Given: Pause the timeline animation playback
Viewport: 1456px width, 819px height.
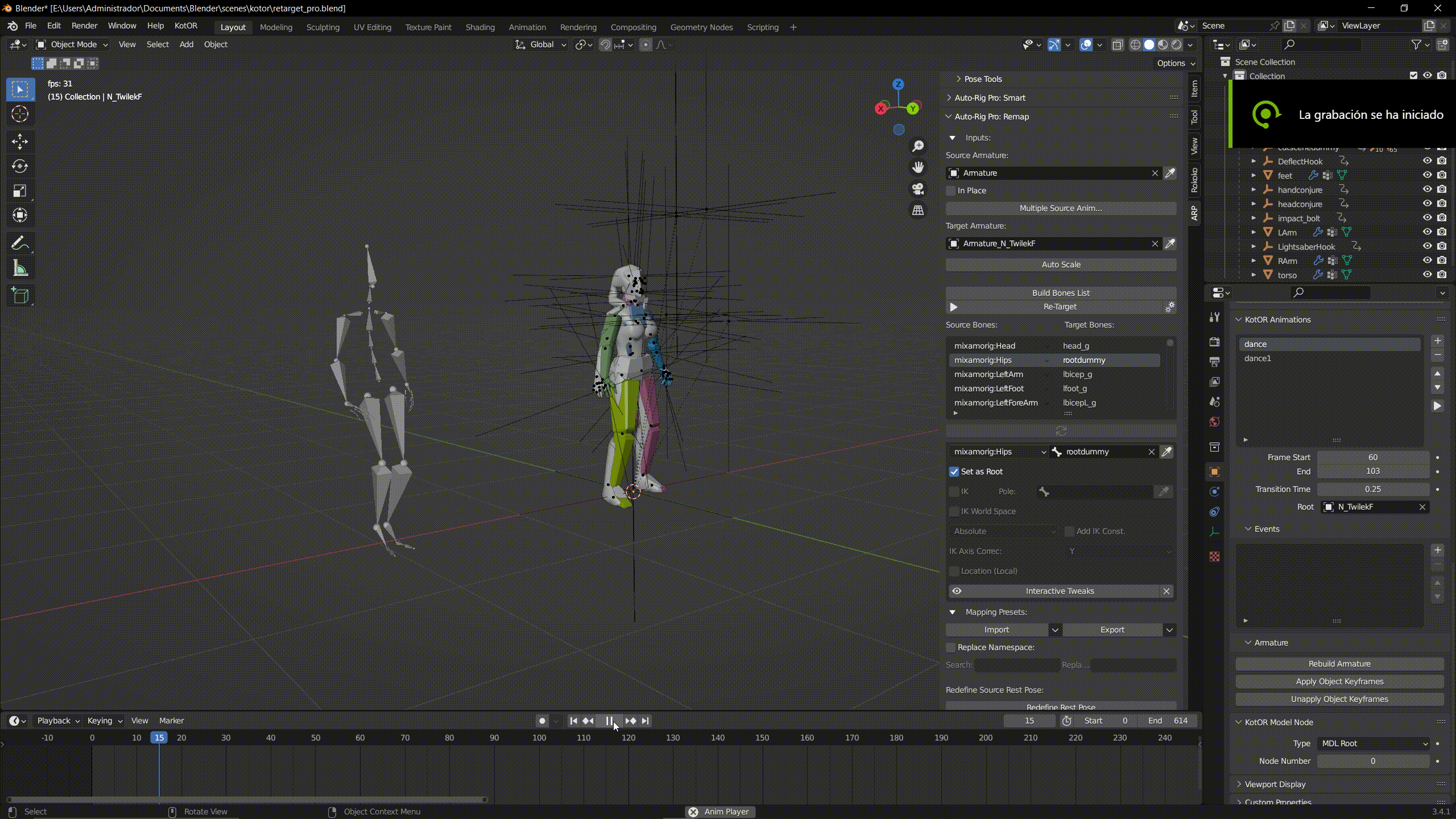Looking at the screenshot, I should (x=609, y=721).
